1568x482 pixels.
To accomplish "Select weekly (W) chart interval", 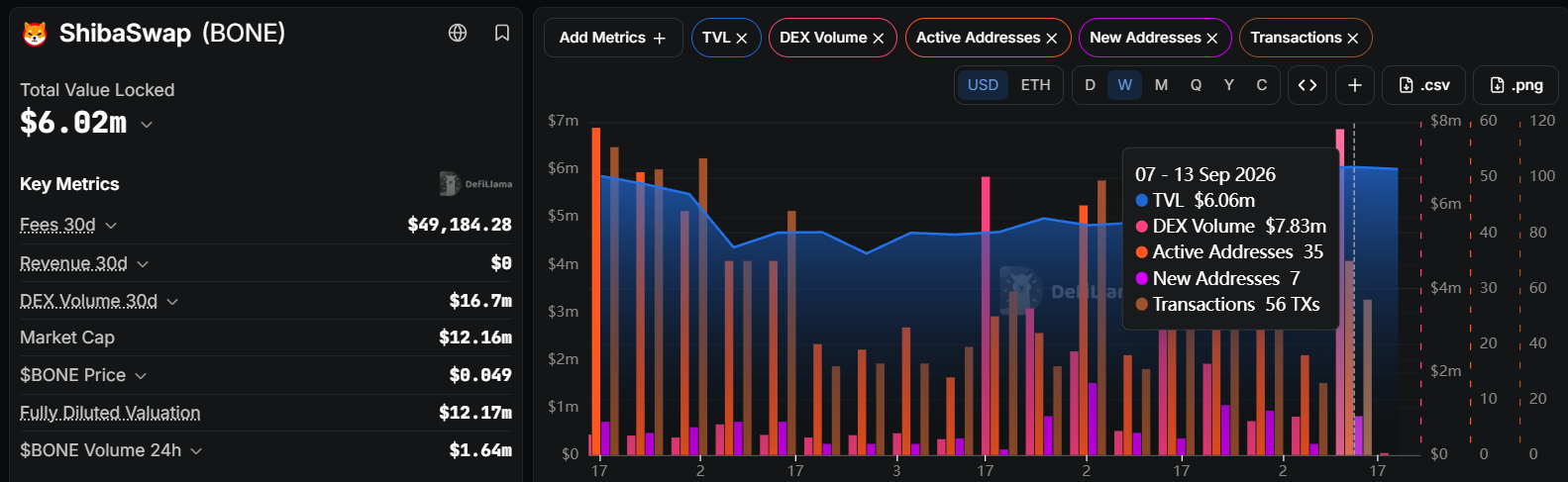I will (x=1125, y=85).
